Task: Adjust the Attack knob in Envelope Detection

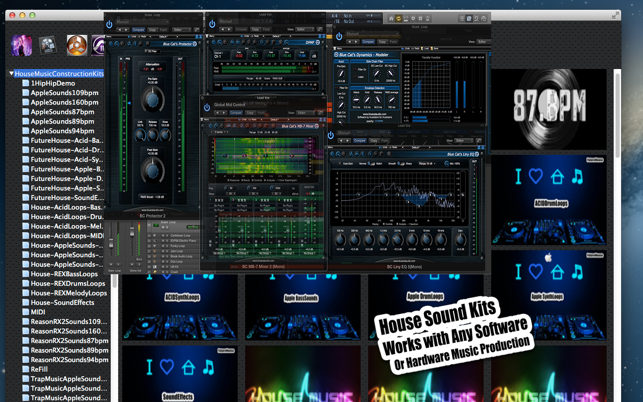Action: click(x=356, y=100)
